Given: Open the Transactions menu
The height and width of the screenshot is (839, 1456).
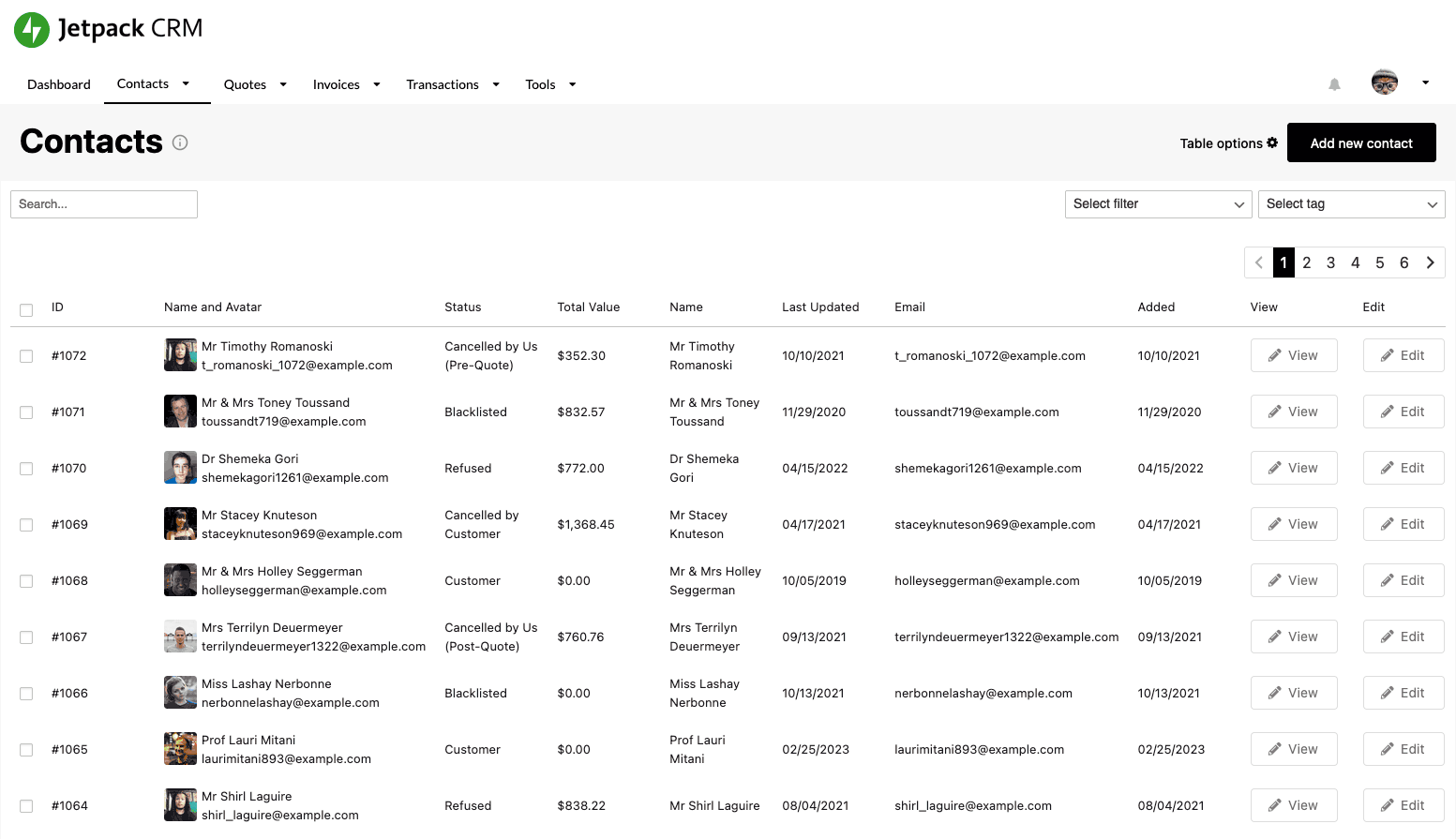Looking at the screenshot, I should (x=443, y=84).
